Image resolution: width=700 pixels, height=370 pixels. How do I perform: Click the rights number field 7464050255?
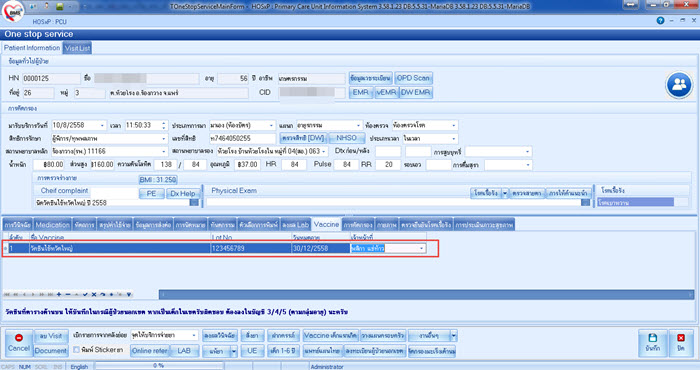(x=242, y=139)
